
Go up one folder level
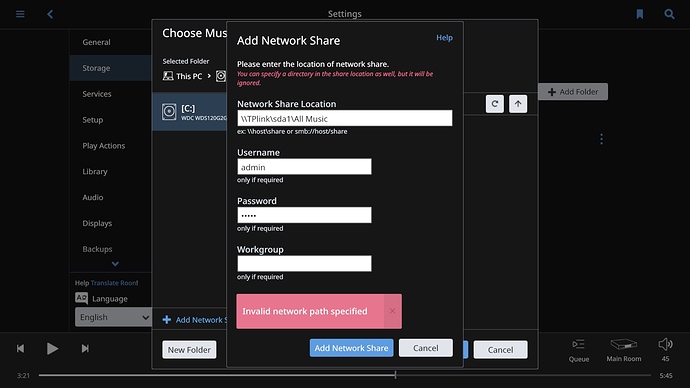pyautogui.click(x=518, y=104)
